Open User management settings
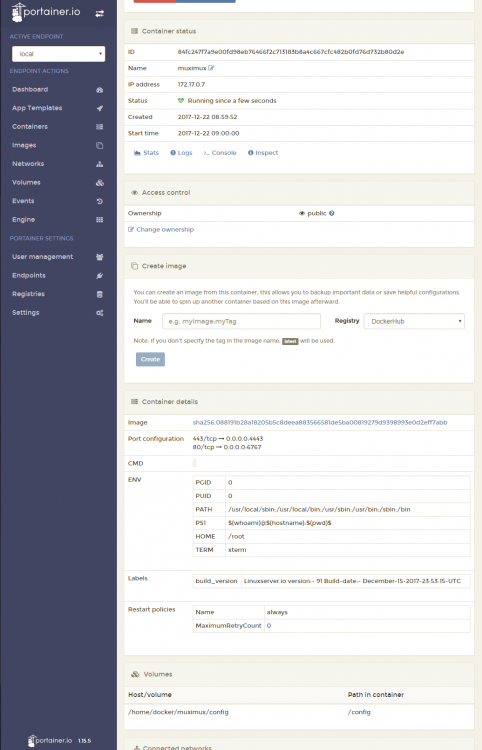The width and height of the screenshot is (482, 750). pos(43,257)
